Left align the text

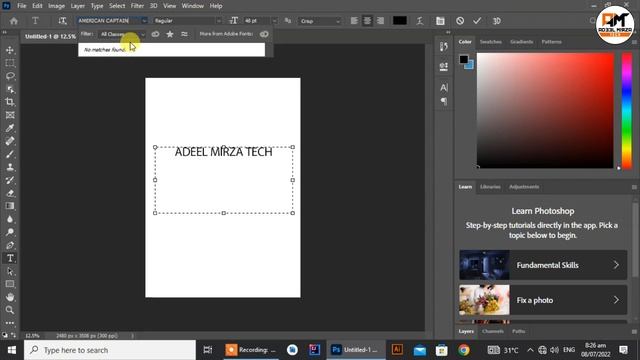click(x=354, y=21)
